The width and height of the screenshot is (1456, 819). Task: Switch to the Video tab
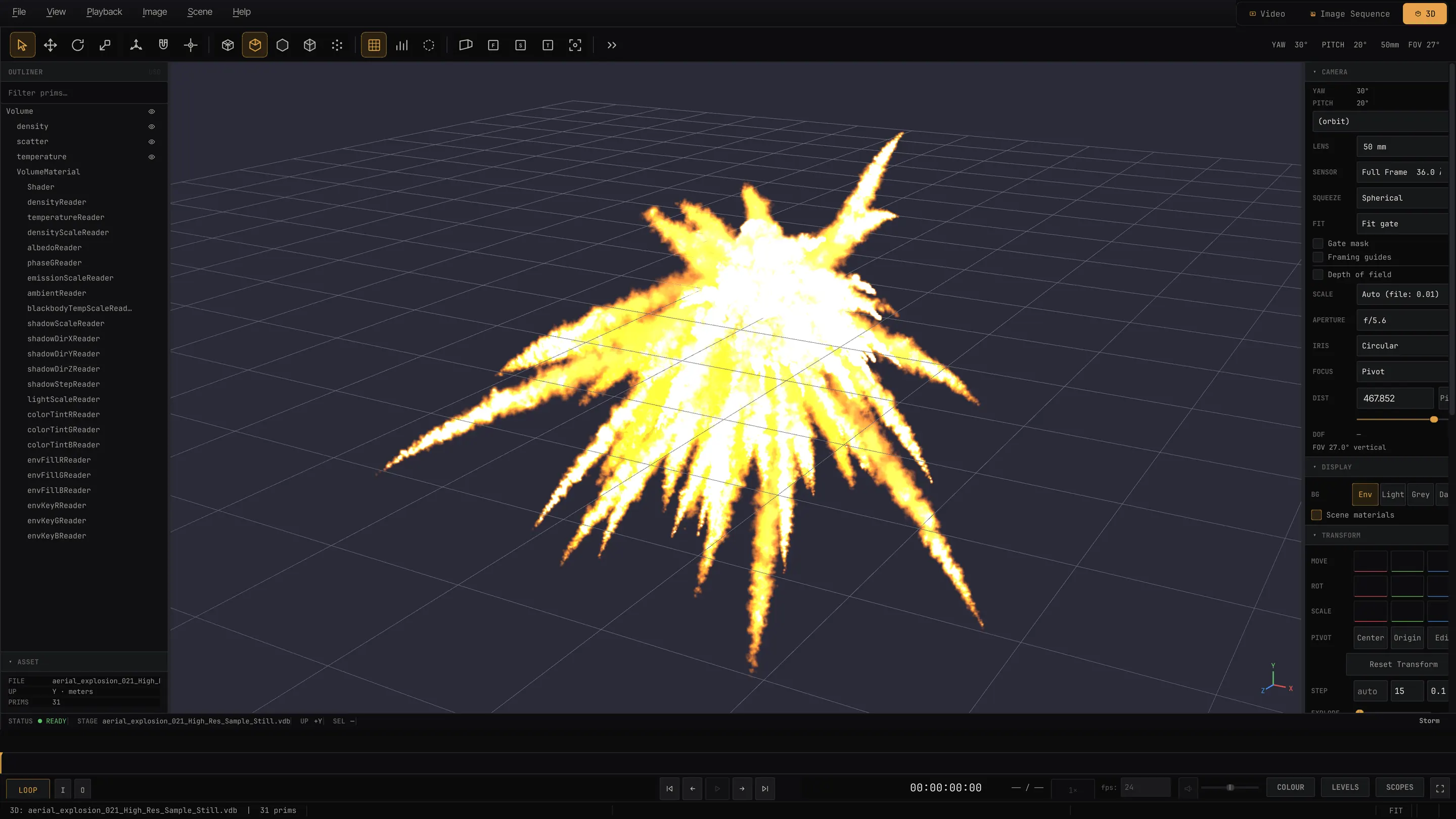1267,14
